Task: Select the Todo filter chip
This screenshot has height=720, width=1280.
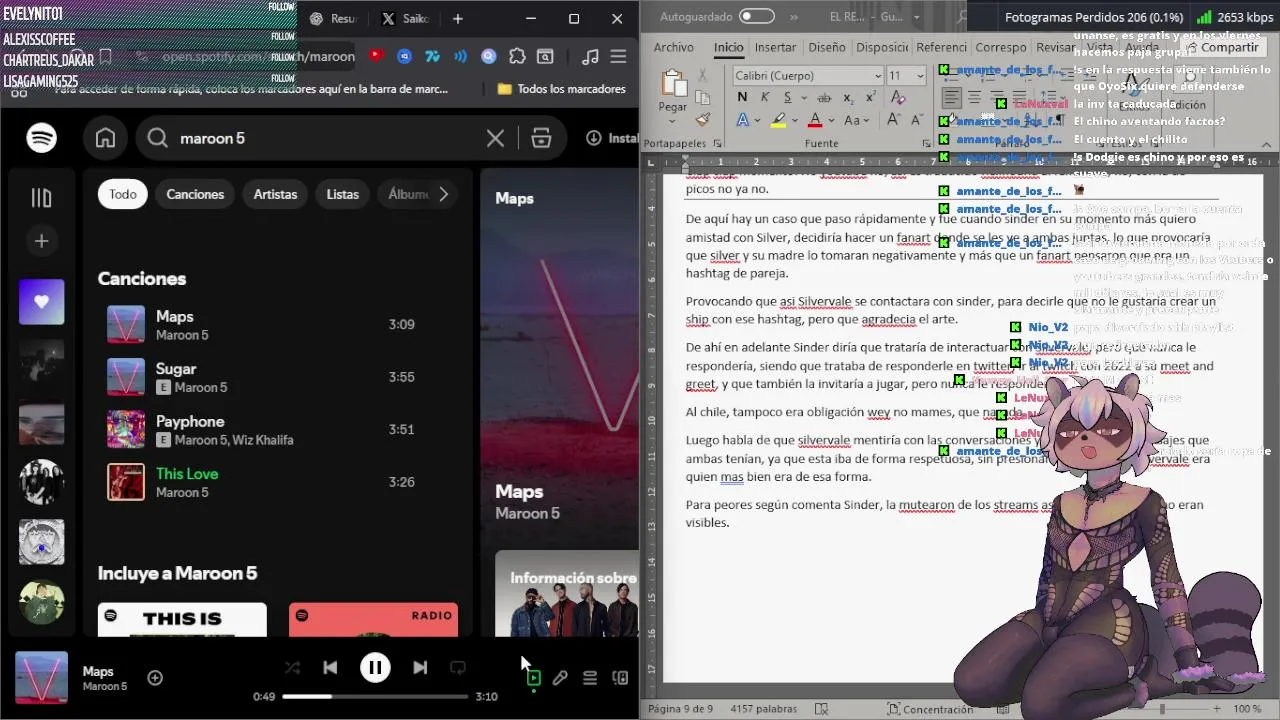Action: point(123,194)
